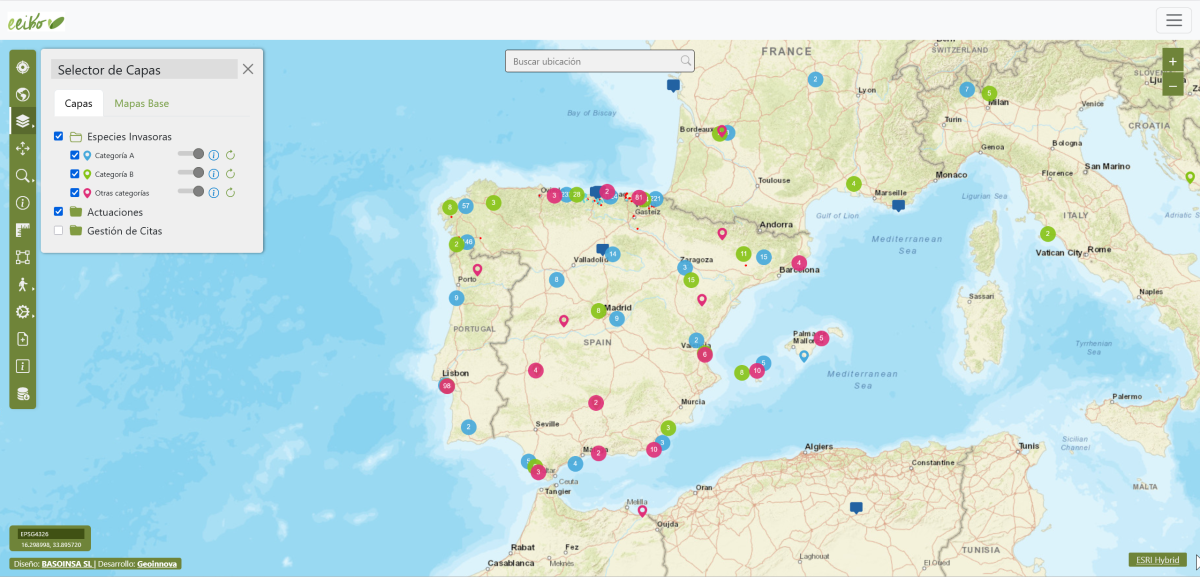Show info for Otras categorías layer
Screen dimensions: 1200x577
pos(213,192)
